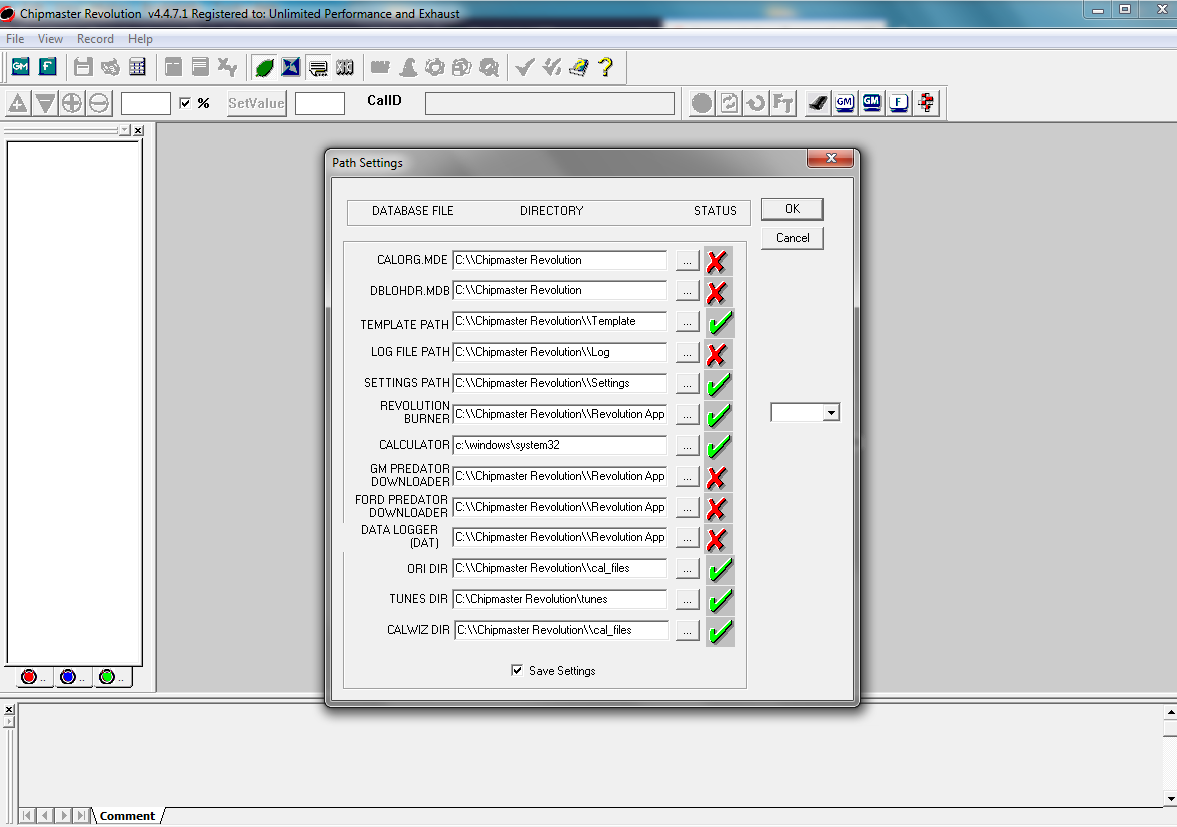Image resolution: width=1177 pixels, height=827 pixels.
Task: Click the help book with question mark icon
Action: click(579, 67)
